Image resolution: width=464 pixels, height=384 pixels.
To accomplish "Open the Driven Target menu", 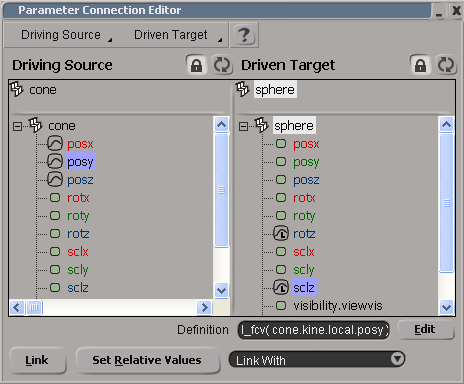I will coord(178,35).
